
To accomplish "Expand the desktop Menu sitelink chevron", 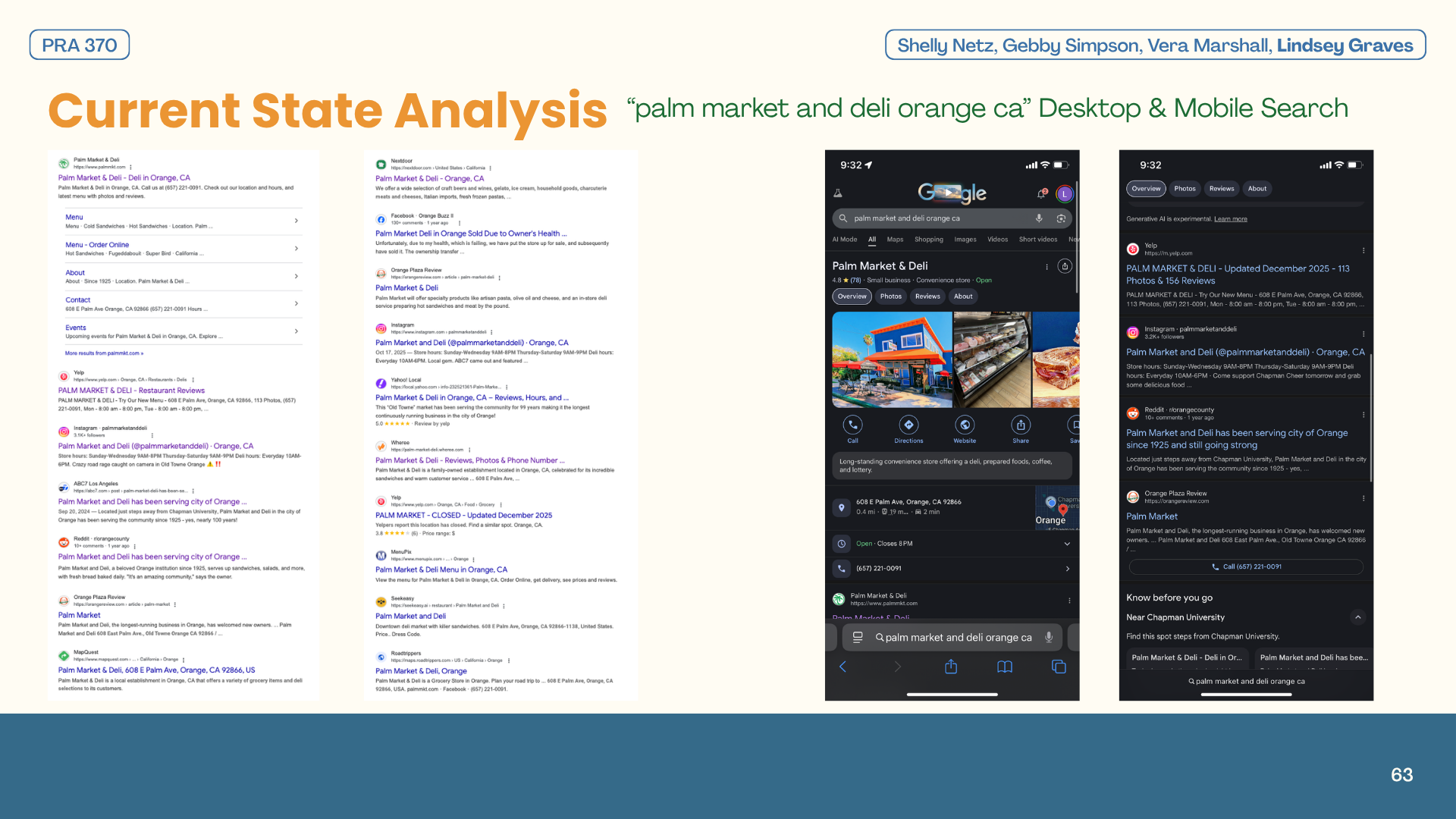I will click(297, 221).
